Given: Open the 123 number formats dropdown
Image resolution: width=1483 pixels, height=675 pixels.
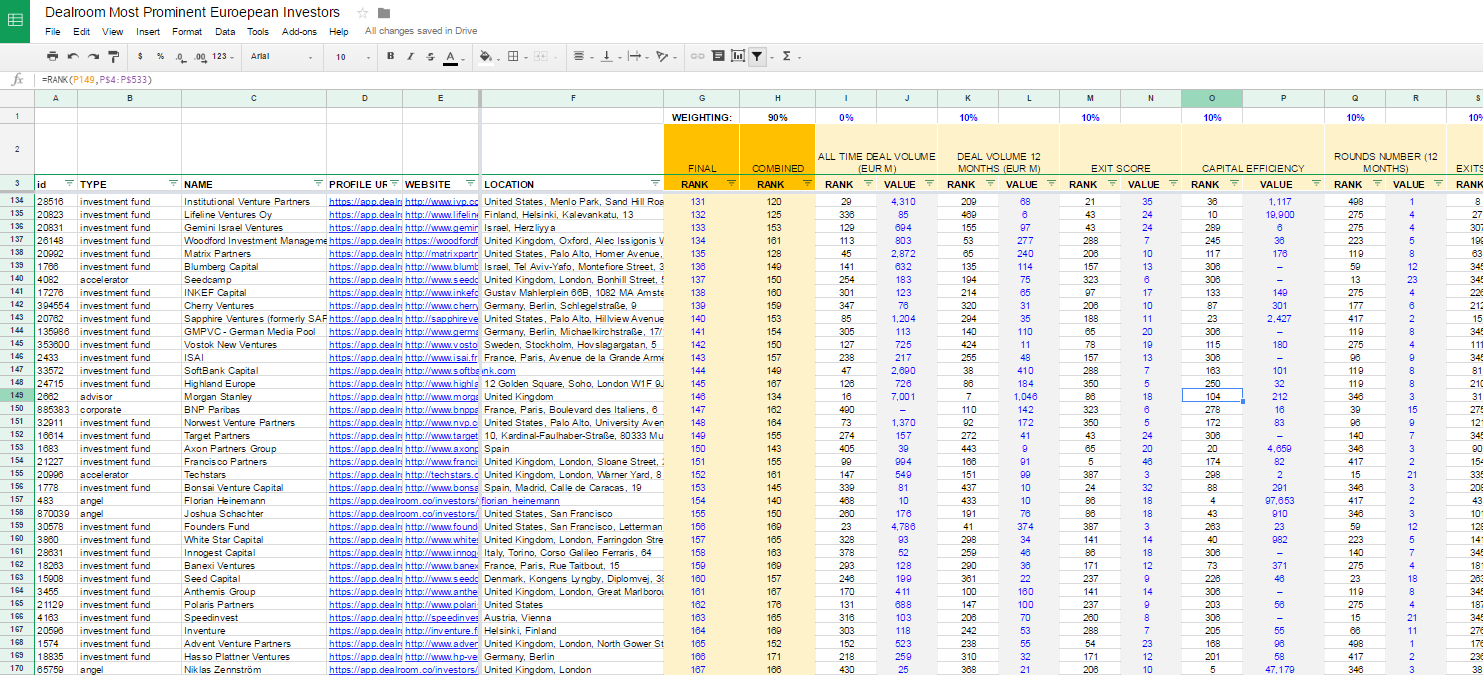Looking at the screenshot, I should [224, 57].
